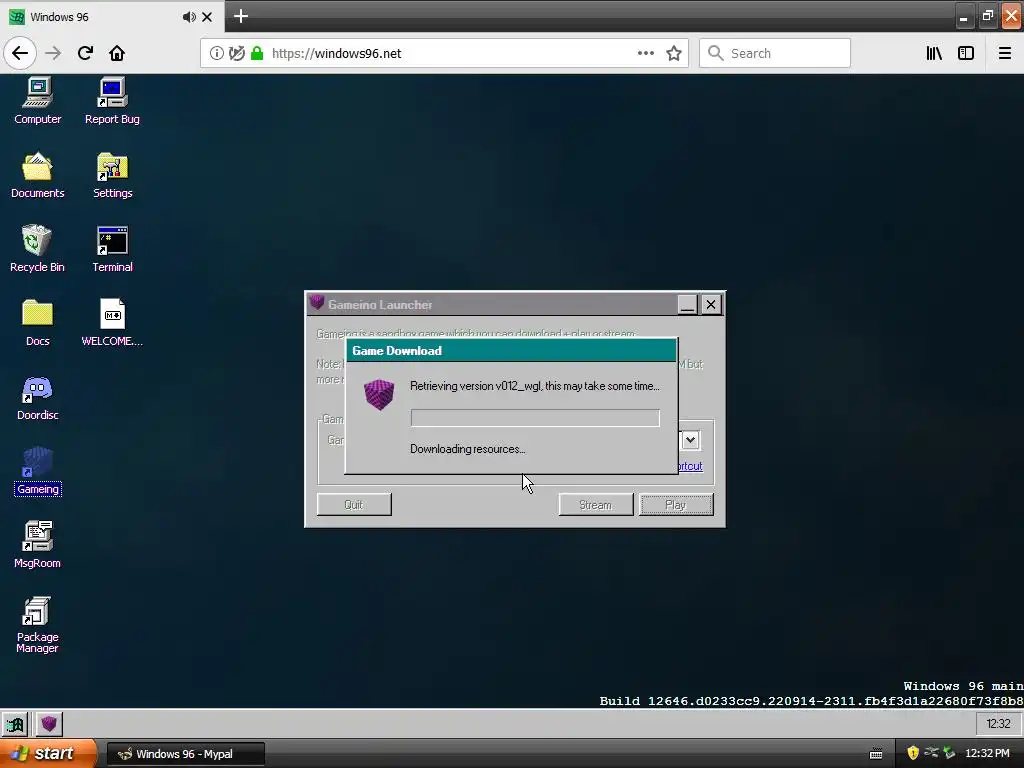Minimize the Gameing Launcher window
Image resolution: width=1024 pixels, height=768 pixels.
click(x=687, y=304)
